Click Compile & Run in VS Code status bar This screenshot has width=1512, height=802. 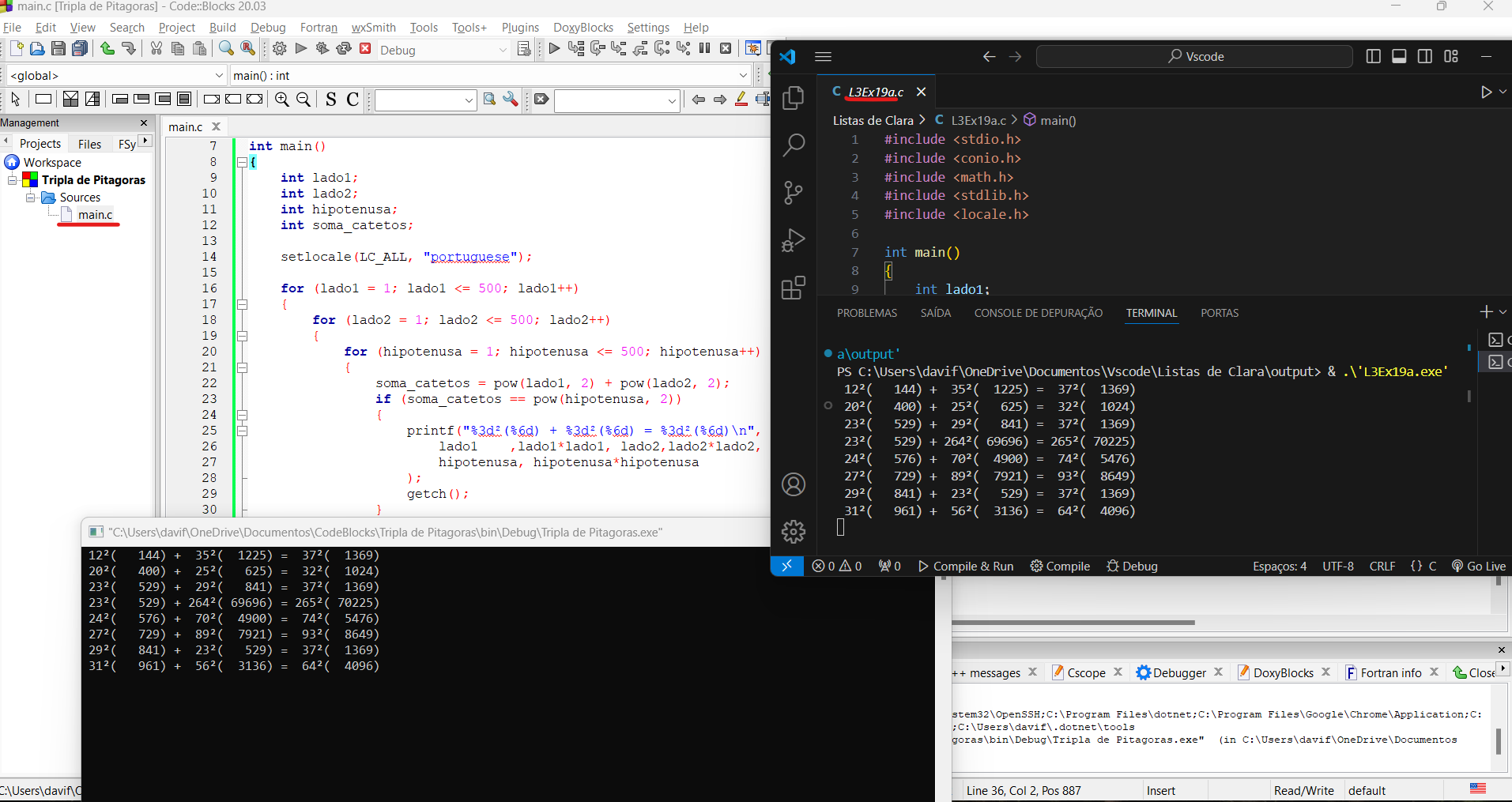click(x=966, y=566)
